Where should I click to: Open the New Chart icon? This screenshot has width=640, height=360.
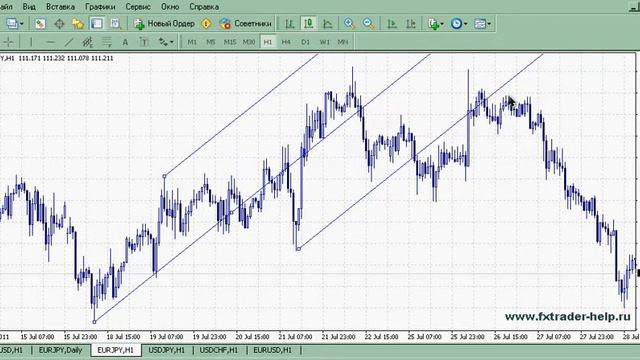coord(12,24)
